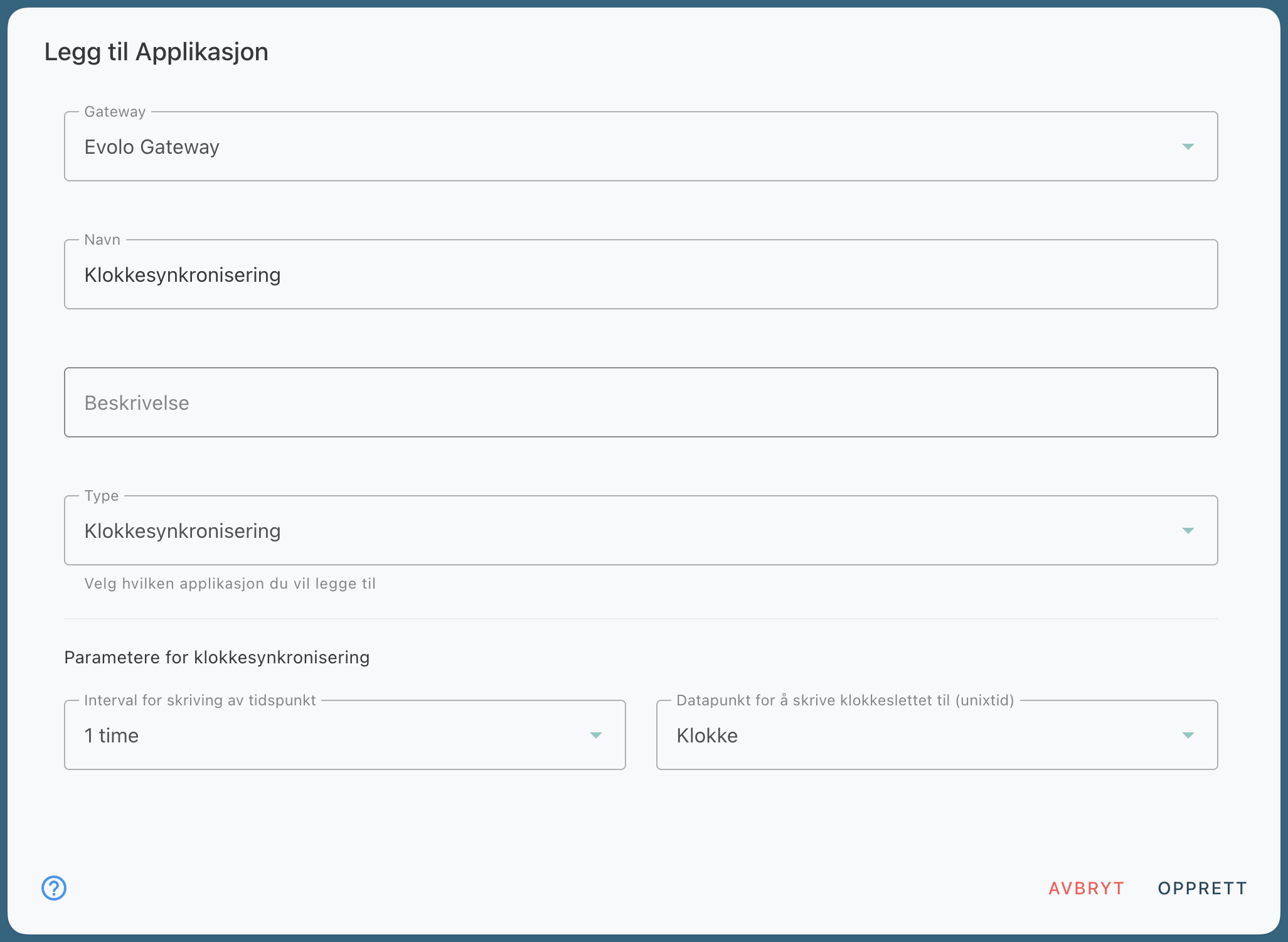Click the 'Velg hvilken applikasjon' helper text
The width and height of the screenshot is (1288, 942).
(230, 584)
